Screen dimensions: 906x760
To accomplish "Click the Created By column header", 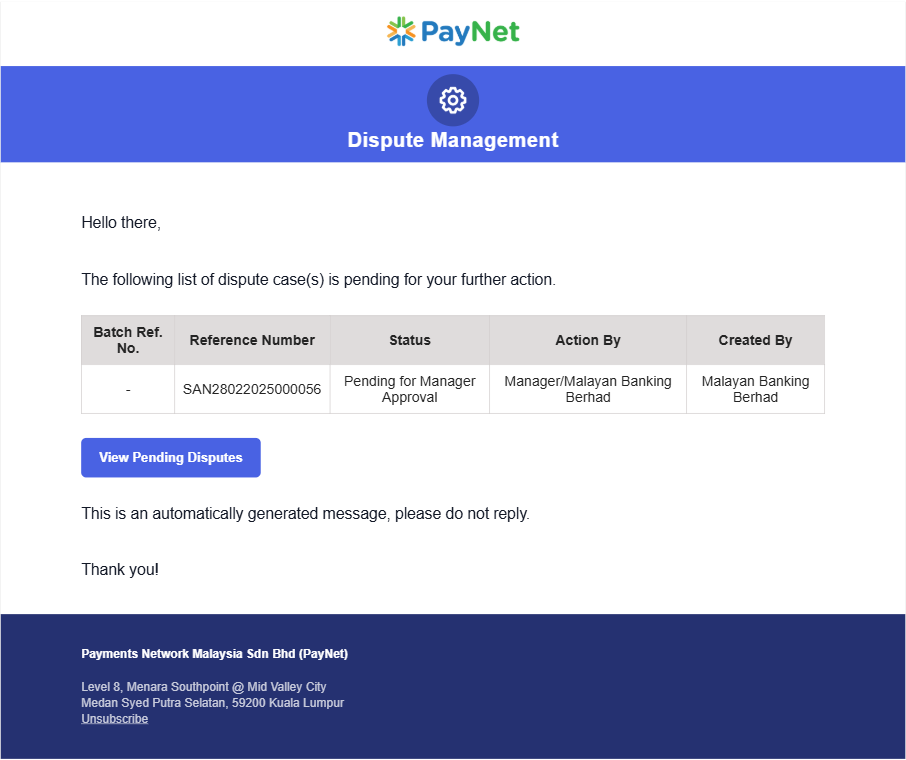I will [x=755, y=340].
